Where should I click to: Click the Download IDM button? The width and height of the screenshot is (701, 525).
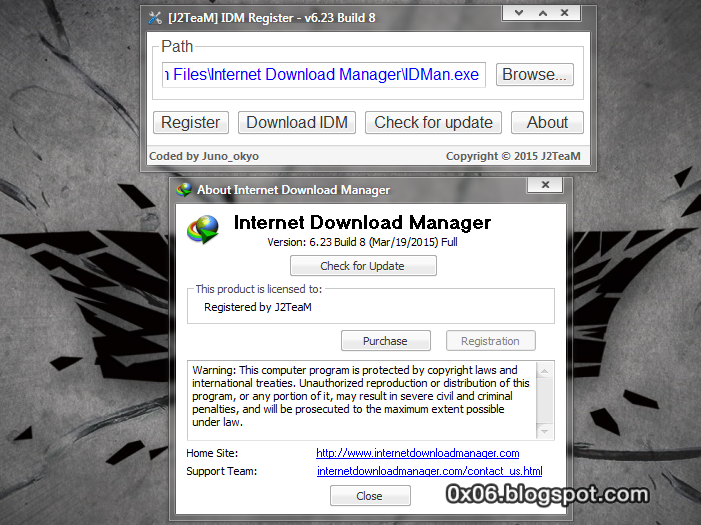pos(297,123)
